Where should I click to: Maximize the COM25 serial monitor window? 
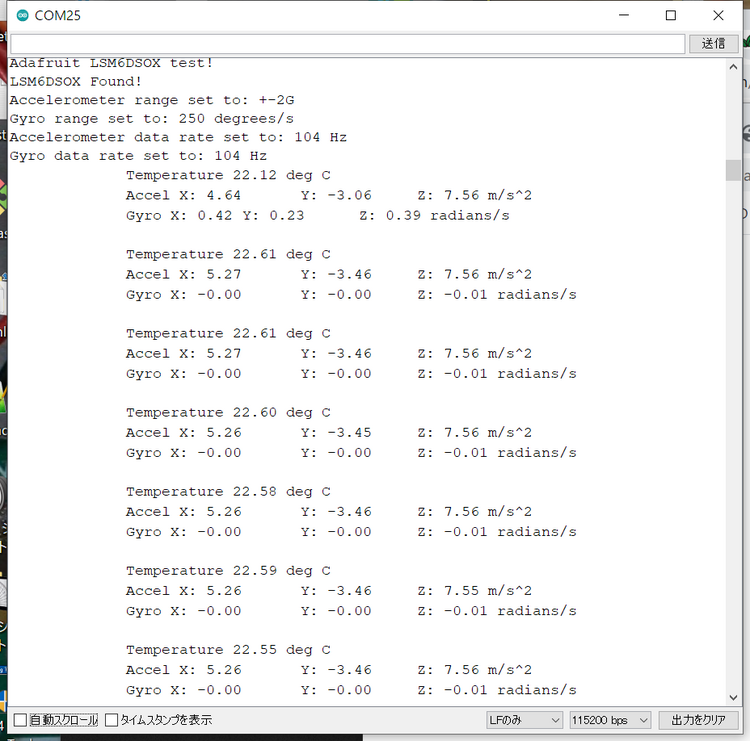point(671,15)
